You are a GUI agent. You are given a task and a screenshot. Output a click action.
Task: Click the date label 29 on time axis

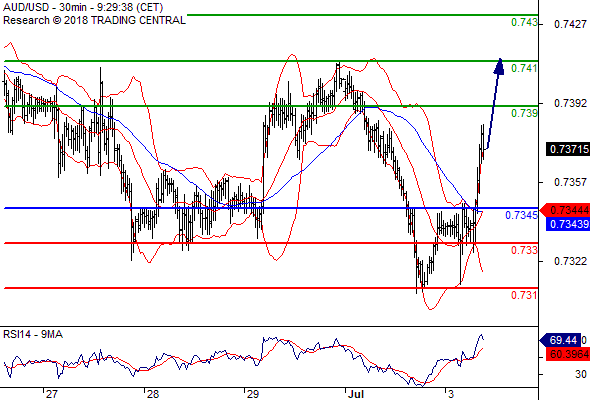(x=253, y=394)
